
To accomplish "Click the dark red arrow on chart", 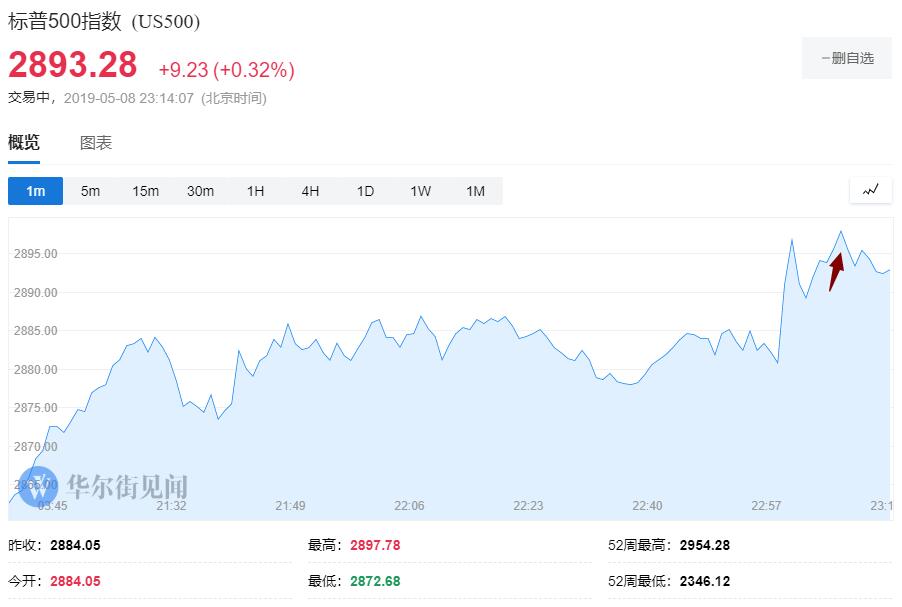I will (836, 271).
